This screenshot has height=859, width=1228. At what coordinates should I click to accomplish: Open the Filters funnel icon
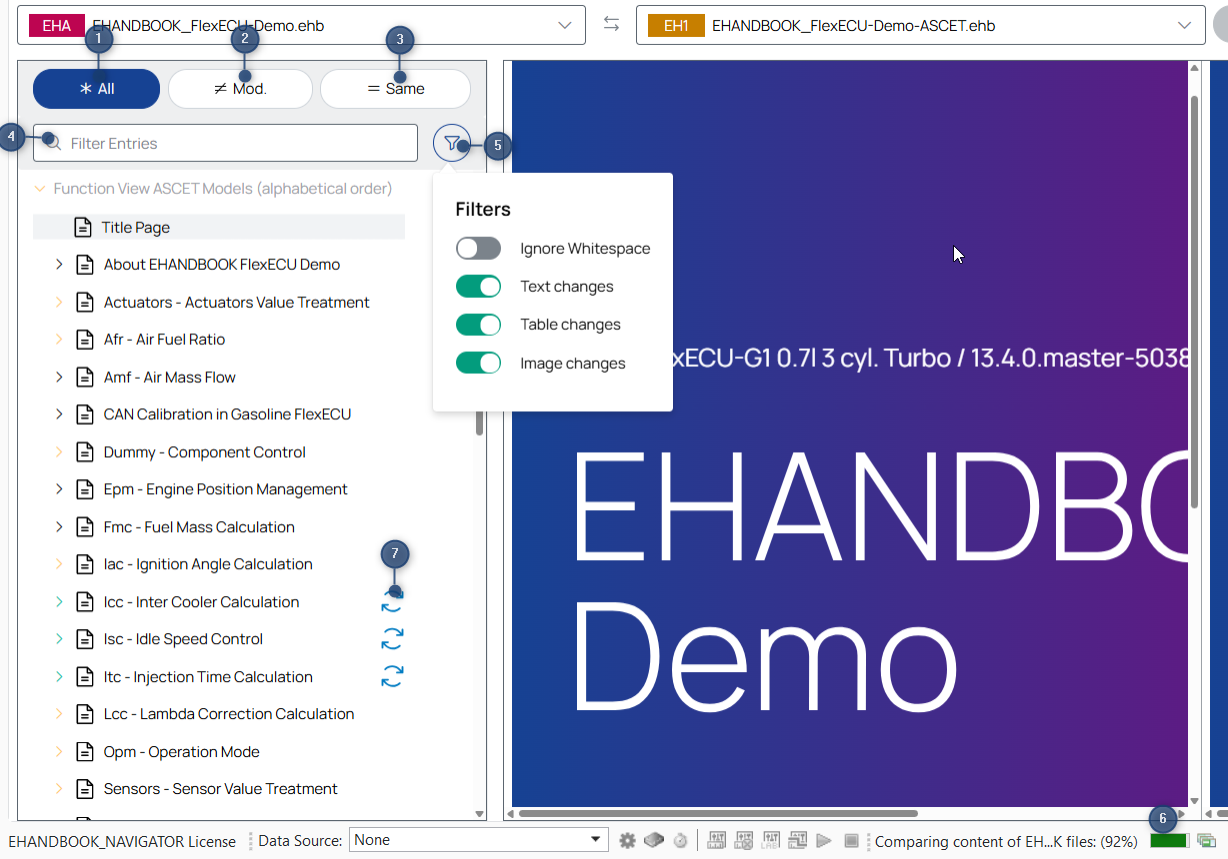pos(452,143)
